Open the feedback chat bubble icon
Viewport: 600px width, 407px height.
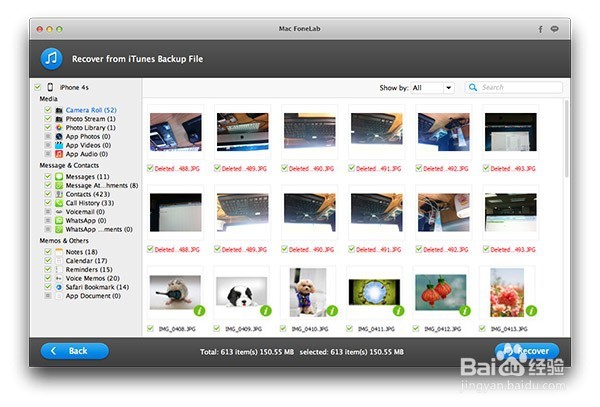[x=554, y=29]
